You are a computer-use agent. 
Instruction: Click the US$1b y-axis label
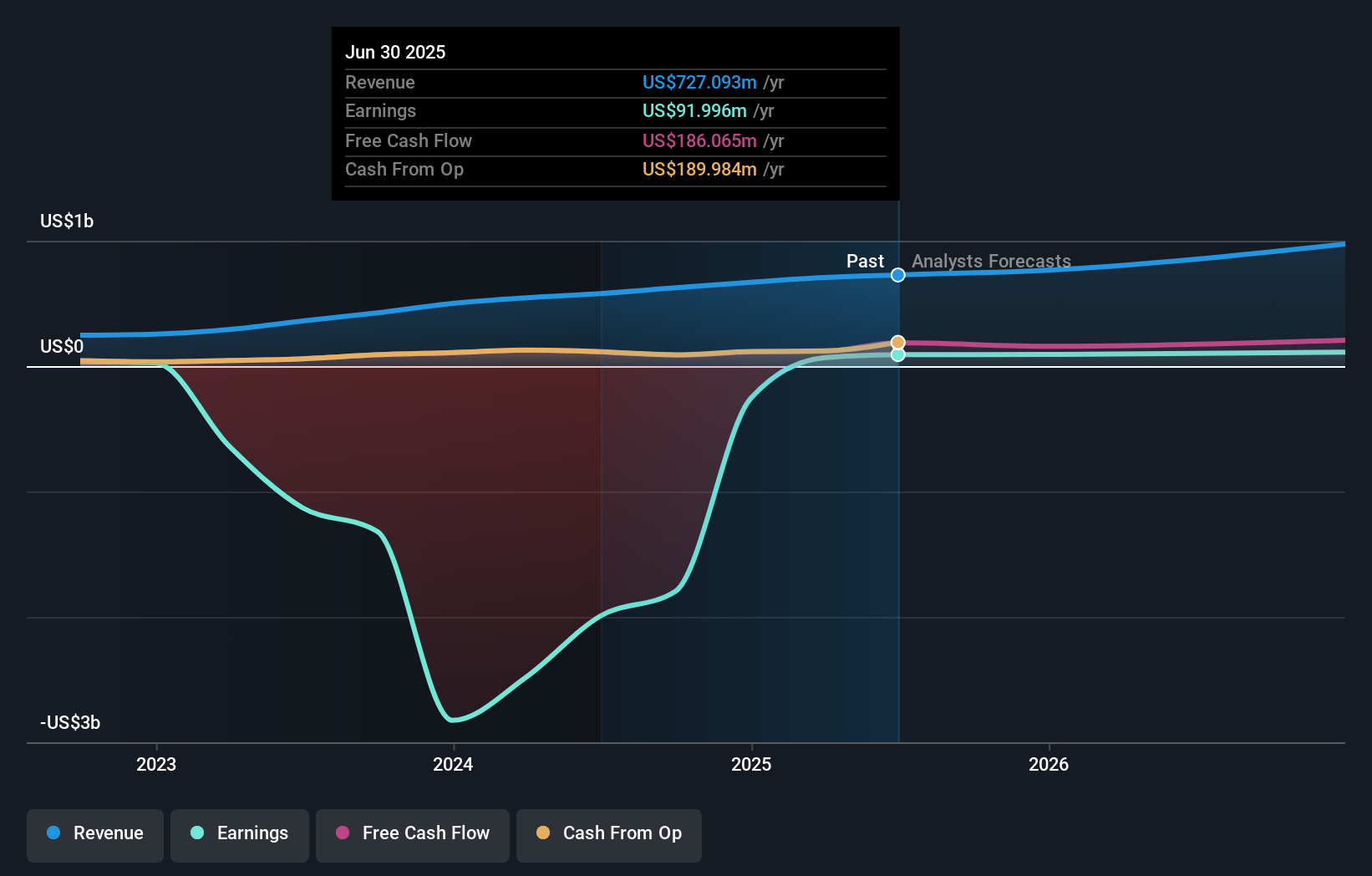click(x=67, y=221)
